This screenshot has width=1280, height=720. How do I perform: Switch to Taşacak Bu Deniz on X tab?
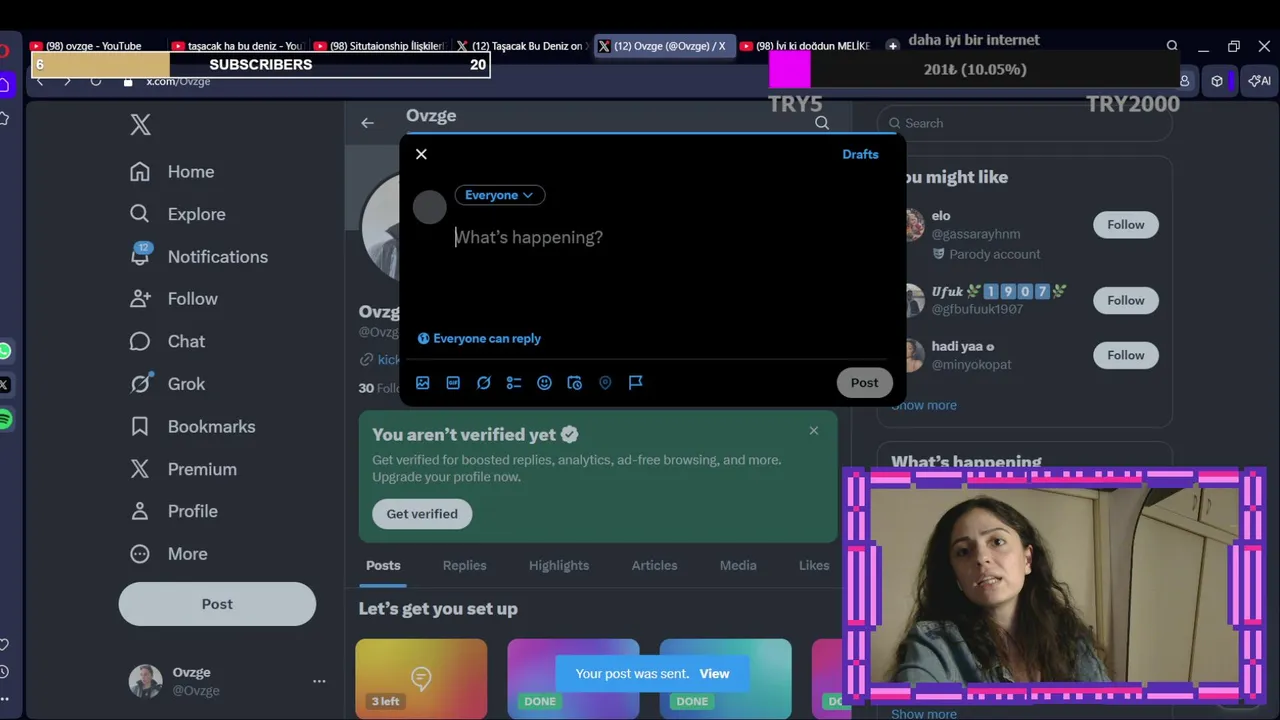point(521,46)
